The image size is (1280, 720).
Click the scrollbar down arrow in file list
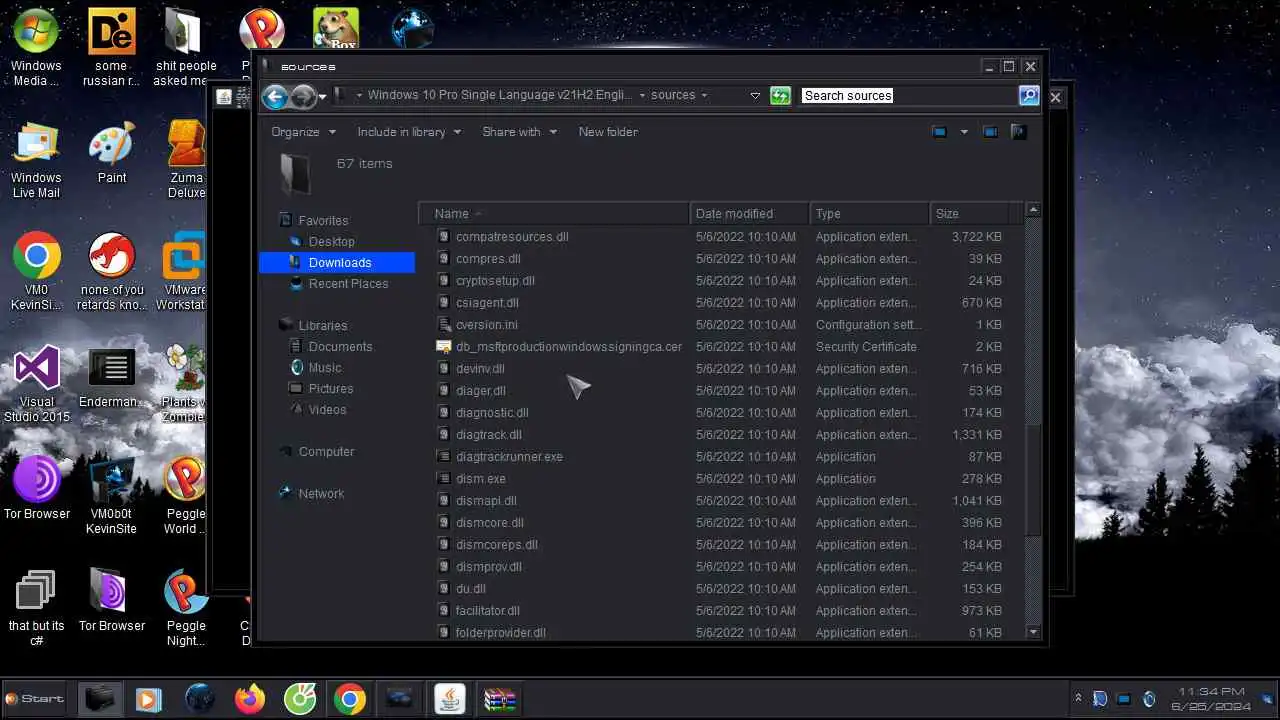tap(1033, 631)
